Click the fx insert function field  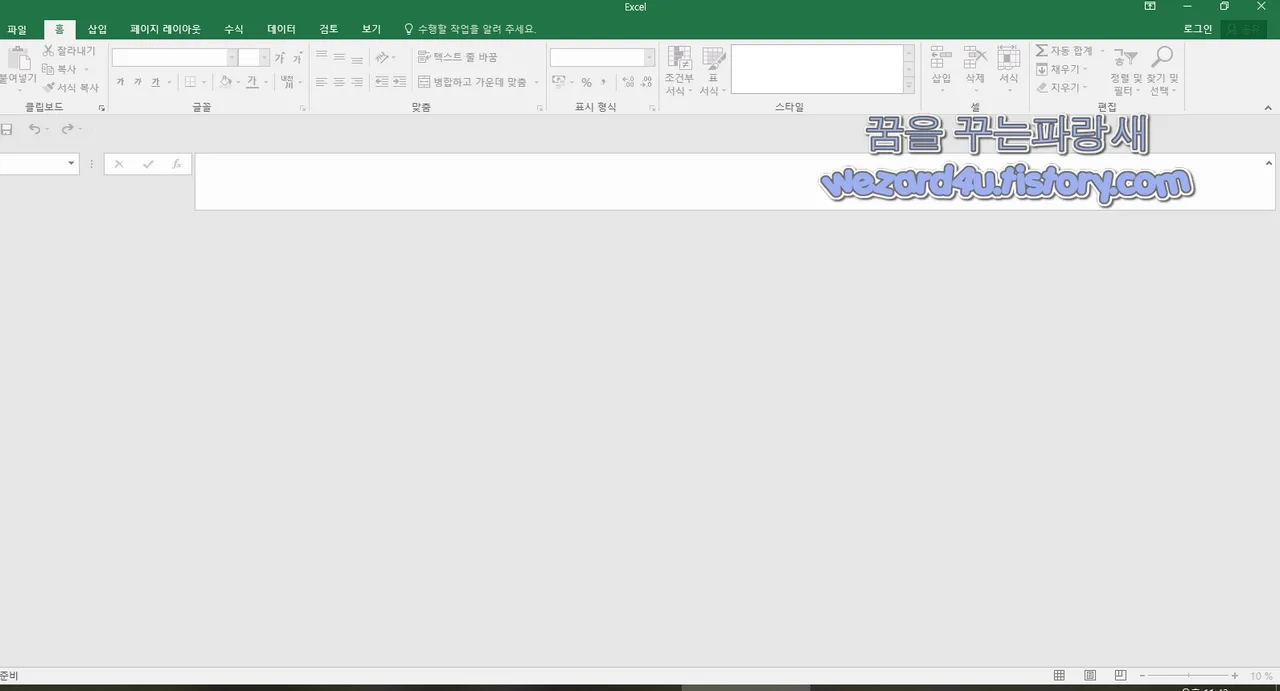click(176, 163)
